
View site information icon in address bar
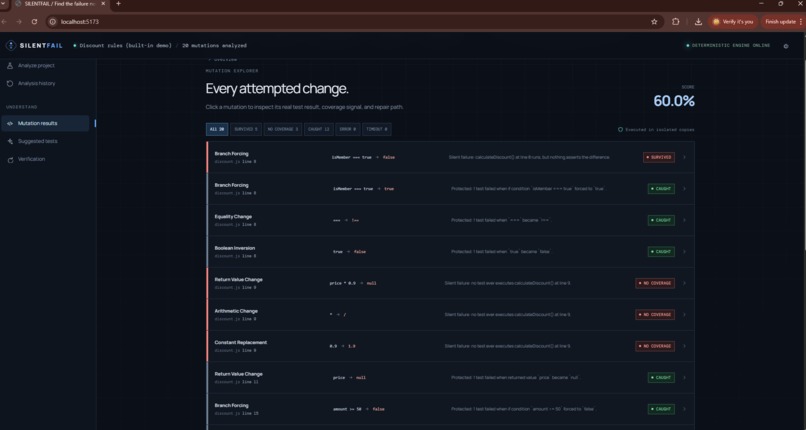click(52, 22)
